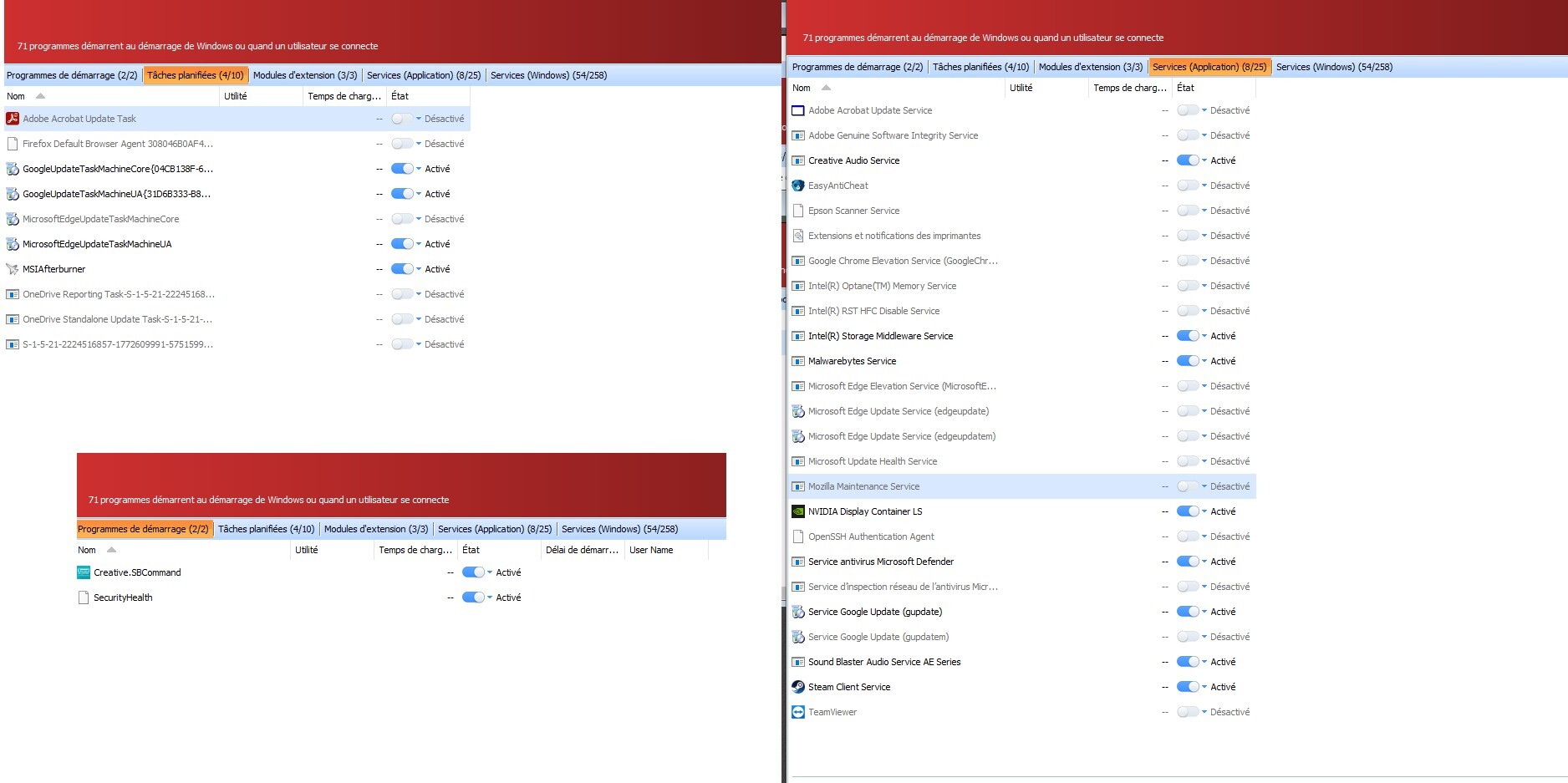Click the Firefox Default Browser Agent file icon

click(x=13, y=144)
